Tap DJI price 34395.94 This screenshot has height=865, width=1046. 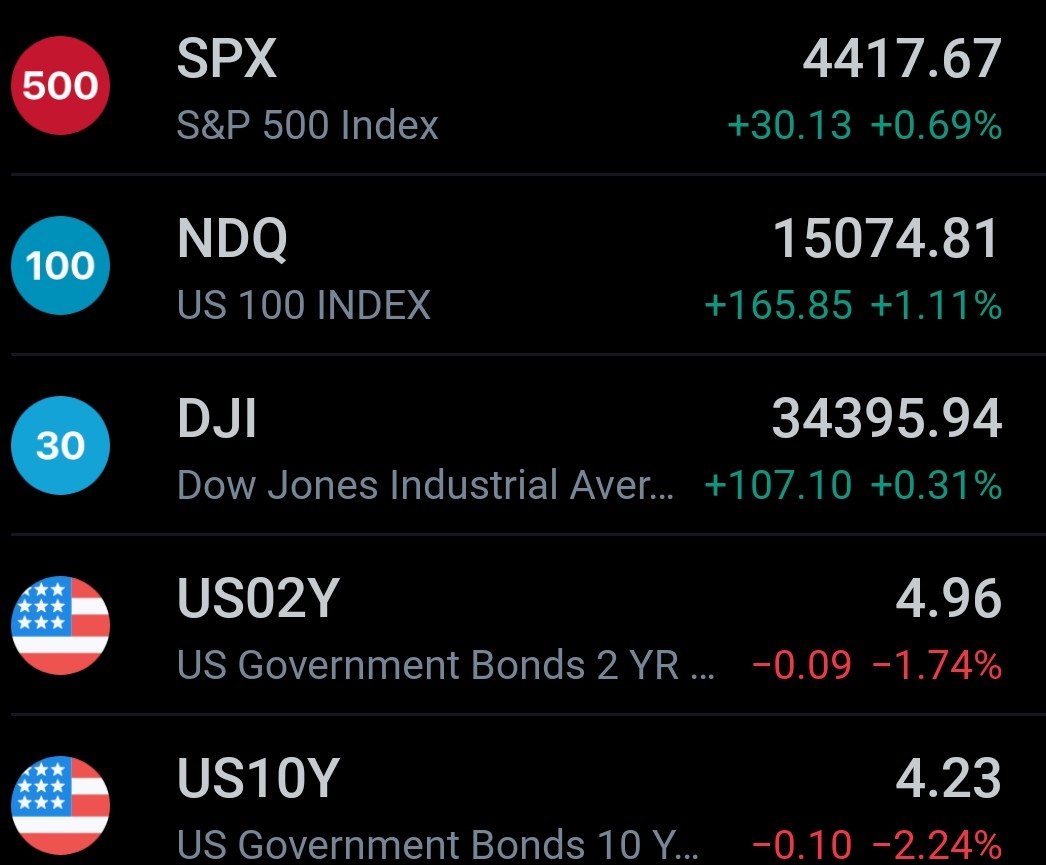tap(886, 420)
